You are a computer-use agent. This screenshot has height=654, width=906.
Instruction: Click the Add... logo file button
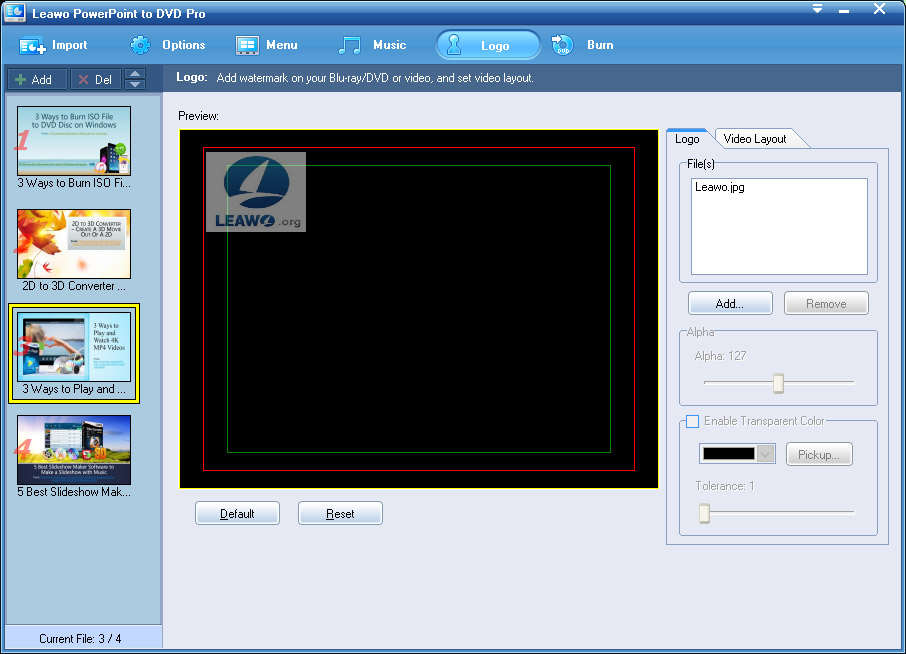(730, 304)
